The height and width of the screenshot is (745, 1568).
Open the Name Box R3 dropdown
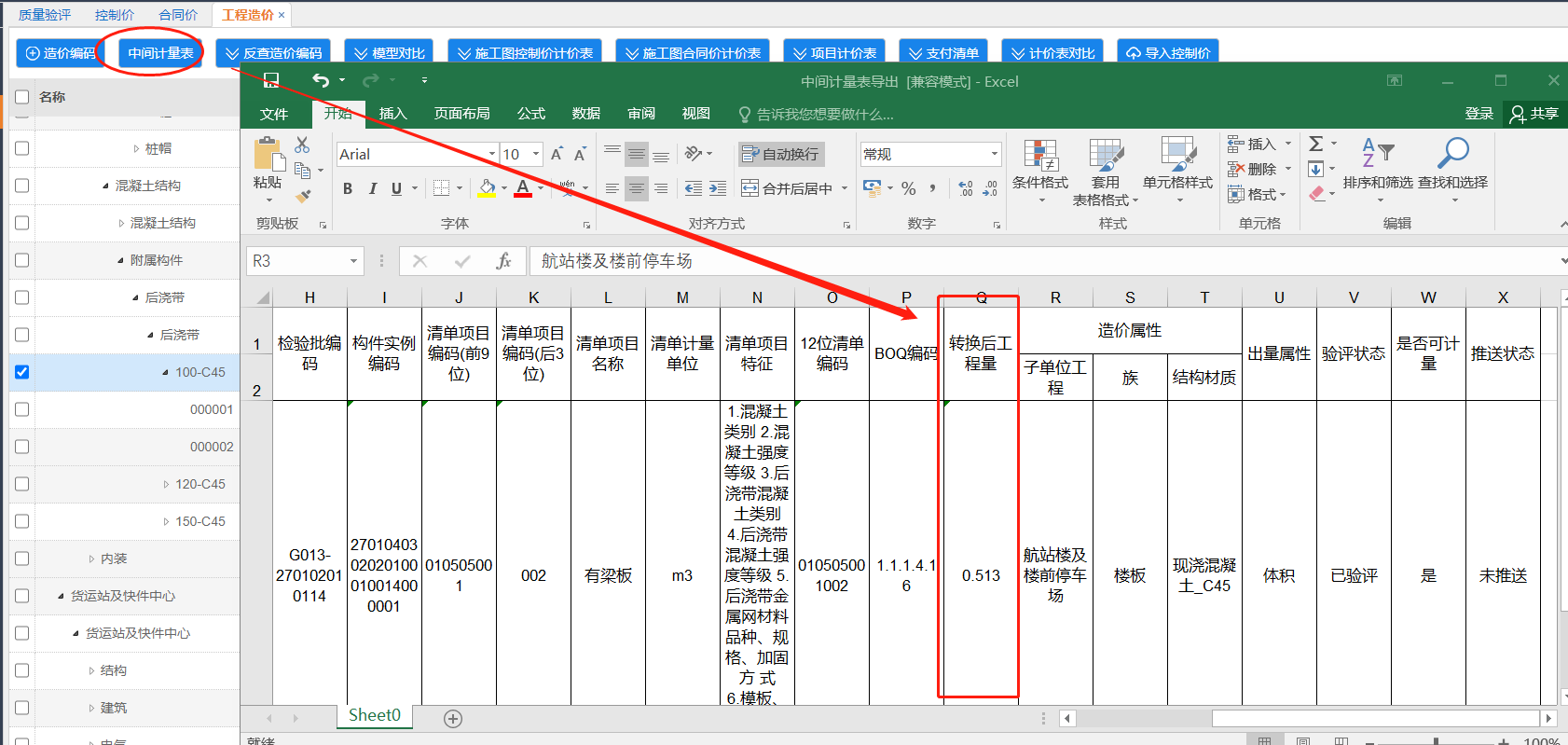tap(353, 261)
